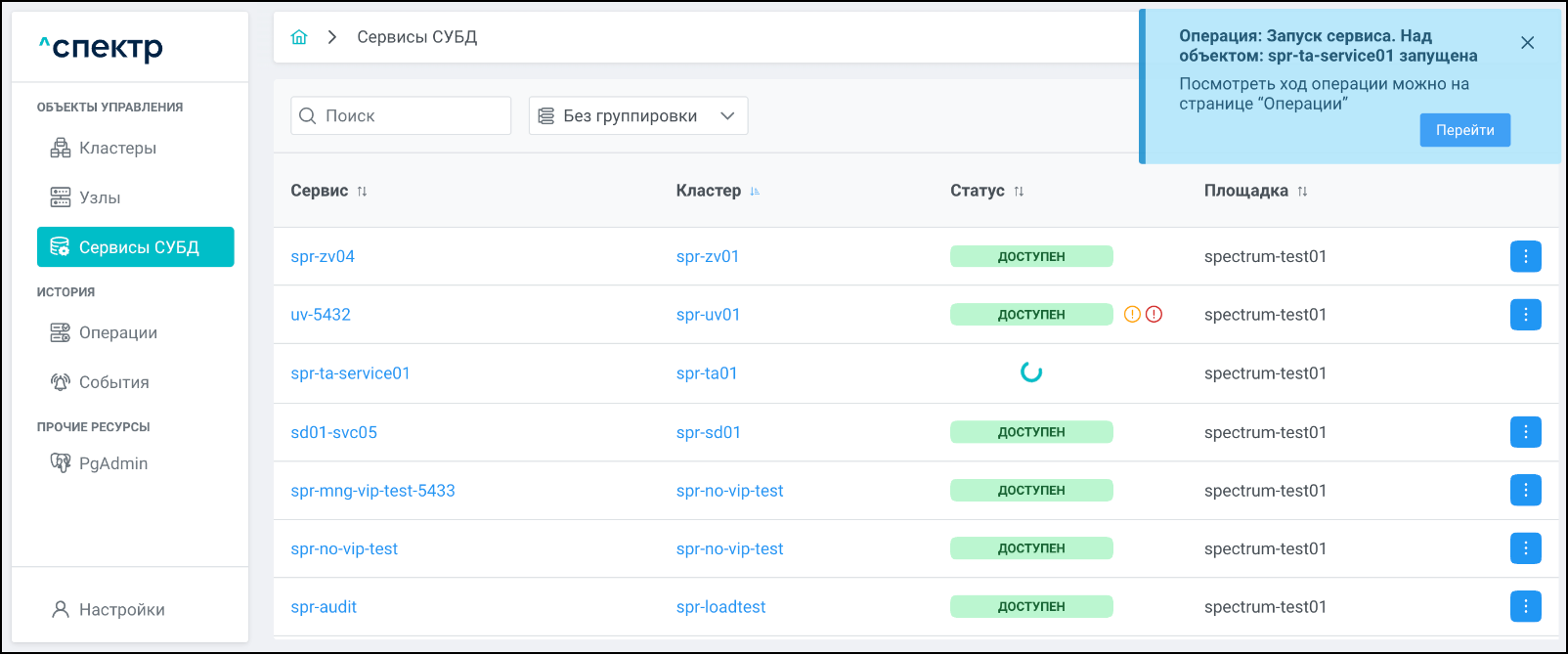Toggle sort order on Кластер column
Image resolution: width=1568 pixels, height=655 pixels.
coord(755,192)
